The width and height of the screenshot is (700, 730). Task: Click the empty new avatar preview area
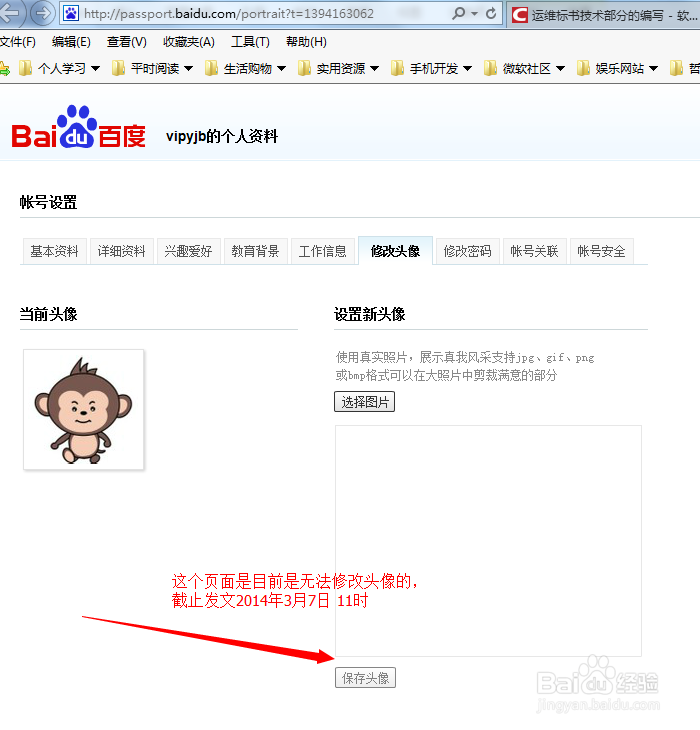(488, 541)
